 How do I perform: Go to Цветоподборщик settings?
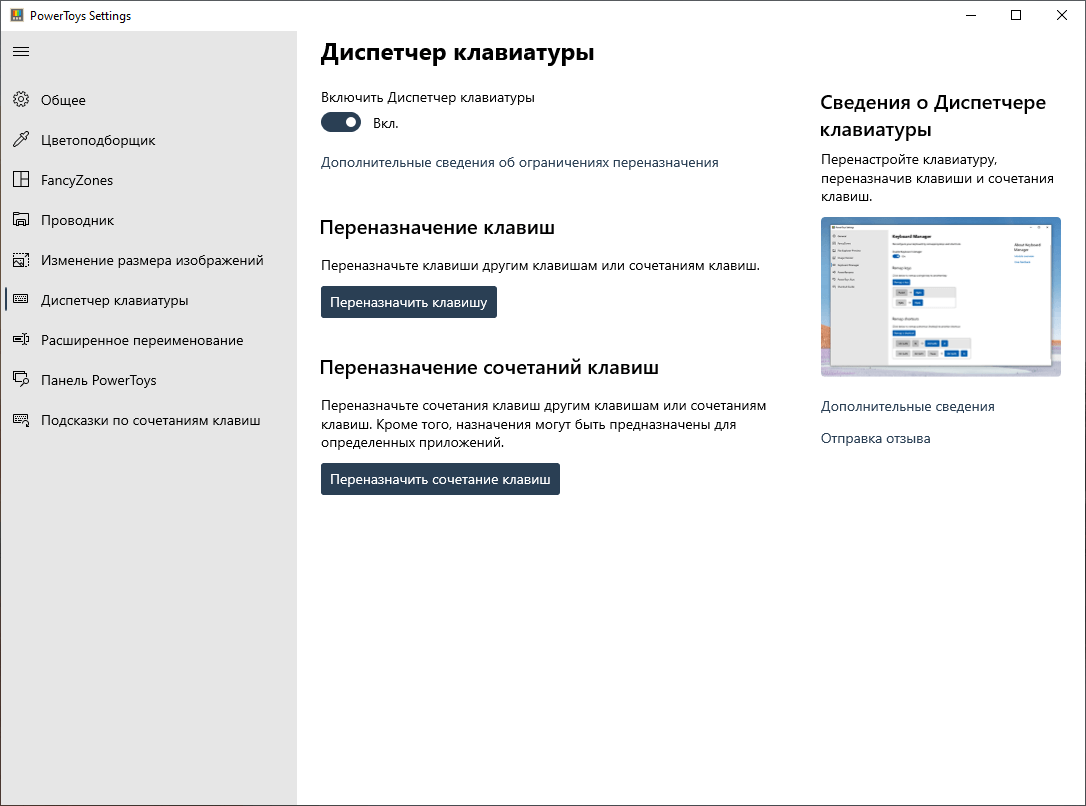149,140
